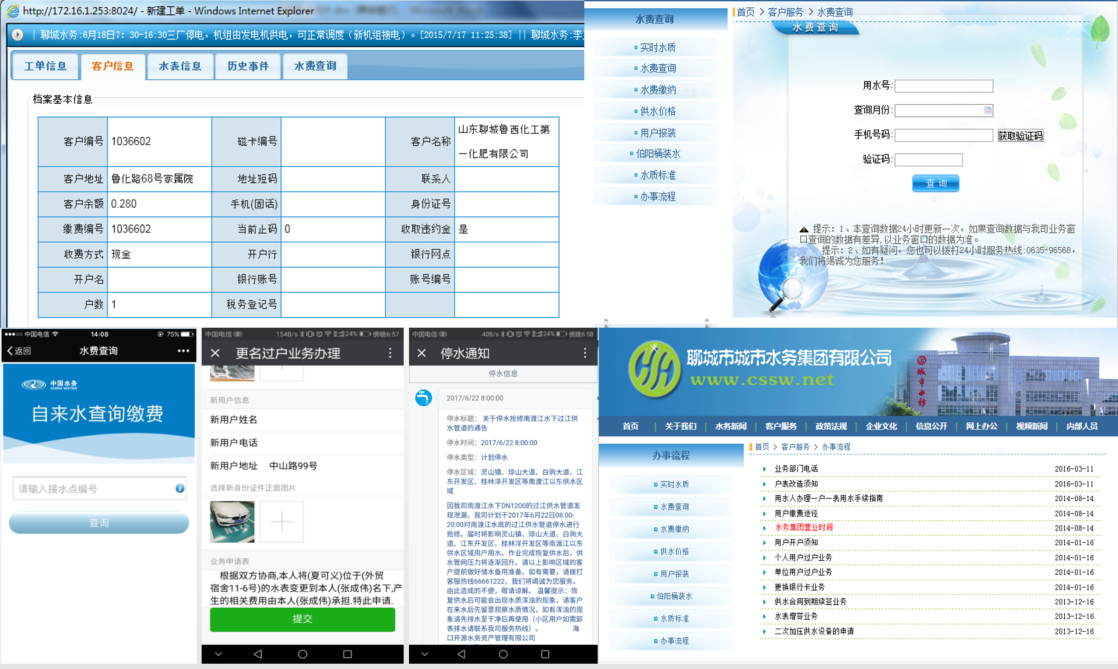Open the 业务部门电话 list item
This screenshot has width=1118, height=669.
pyautogui.click(x=796, y=469)
